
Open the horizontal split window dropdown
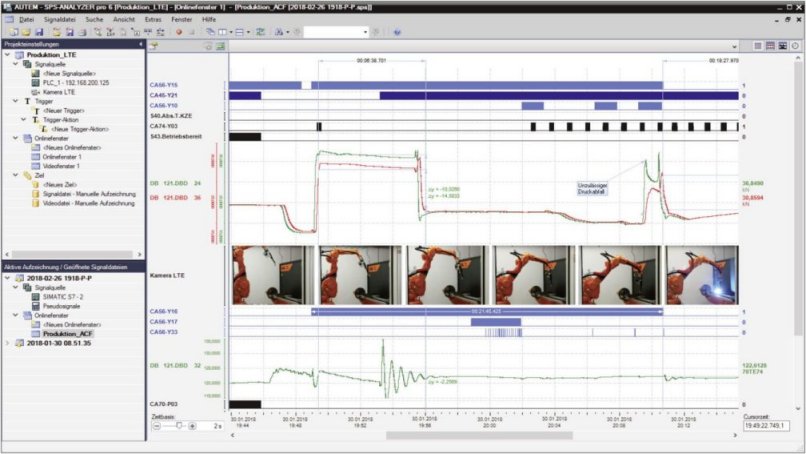point(248,32)
